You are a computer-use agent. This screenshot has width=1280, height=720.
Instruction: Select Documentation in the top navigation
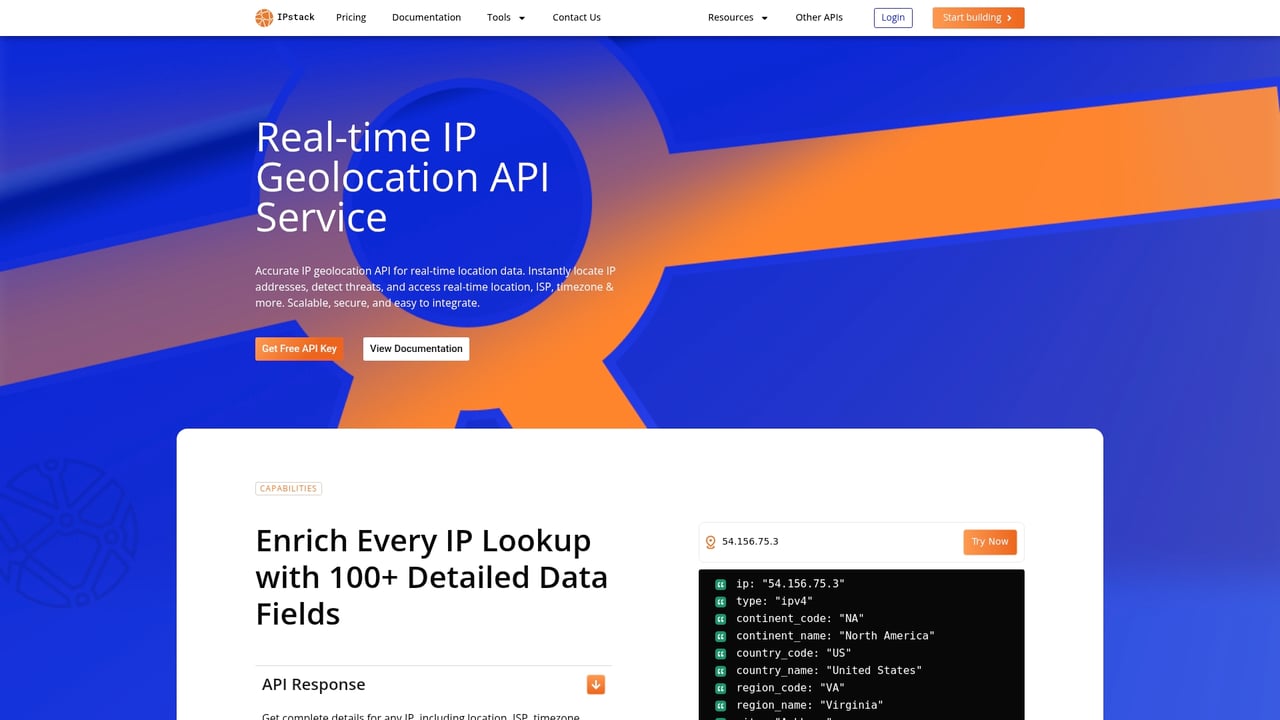coord(426,17)
